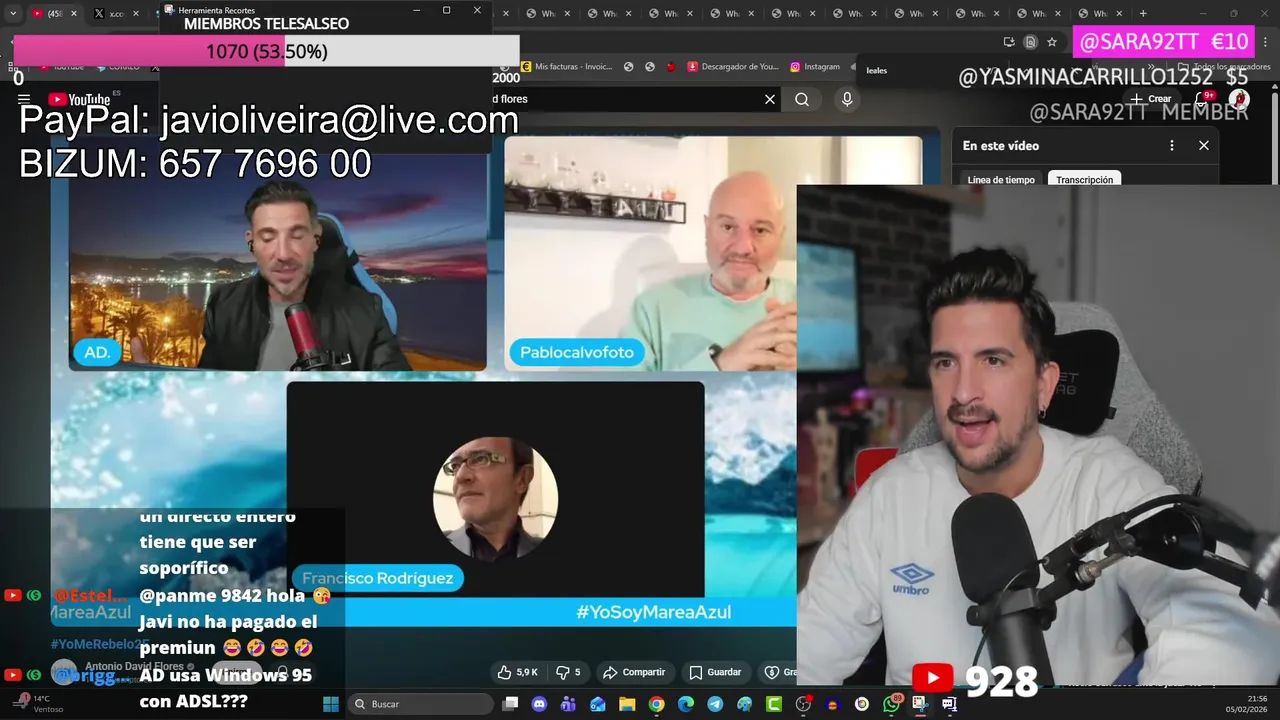The image size is (1280, 720).
Task: Save the video with Guardar
Action: tap(715, 672)
